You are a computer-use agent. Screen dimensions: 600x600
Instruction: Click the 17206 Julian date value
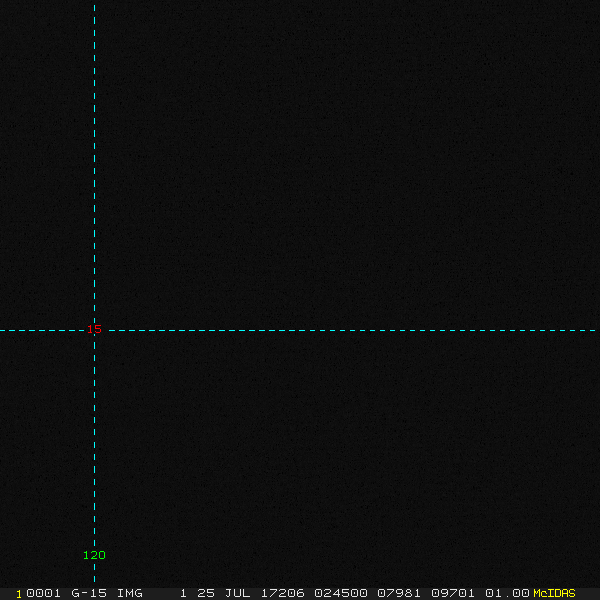click(282, 593)
